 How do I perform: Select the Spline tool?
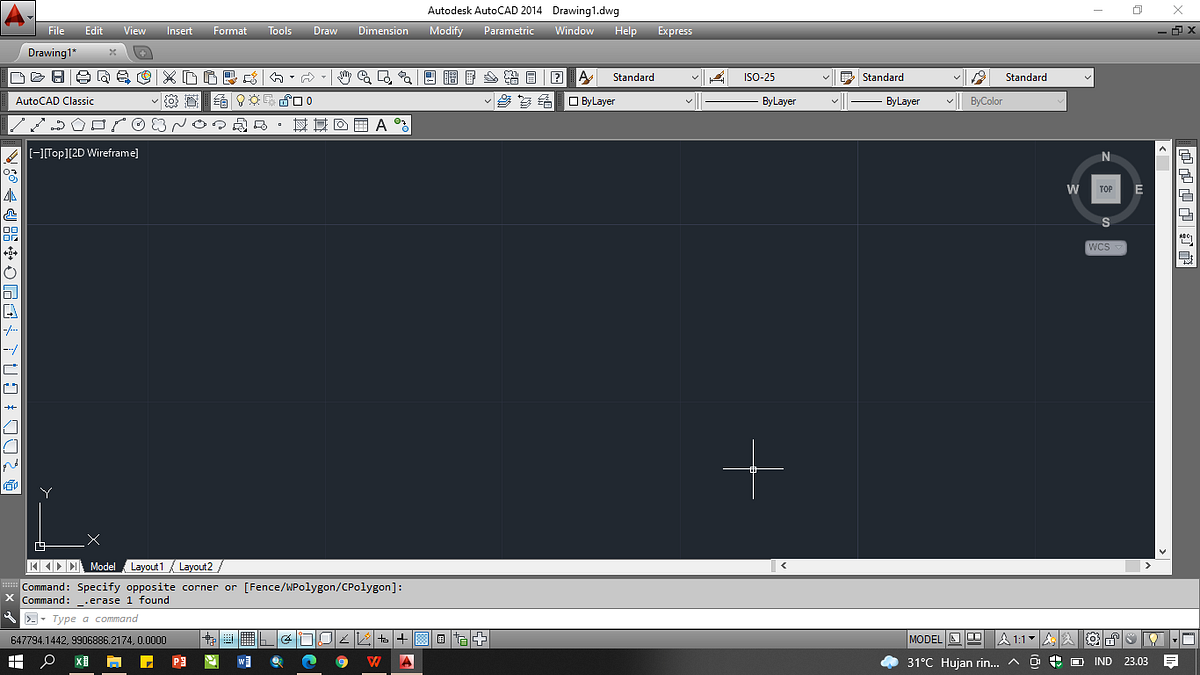coord(177,124)
